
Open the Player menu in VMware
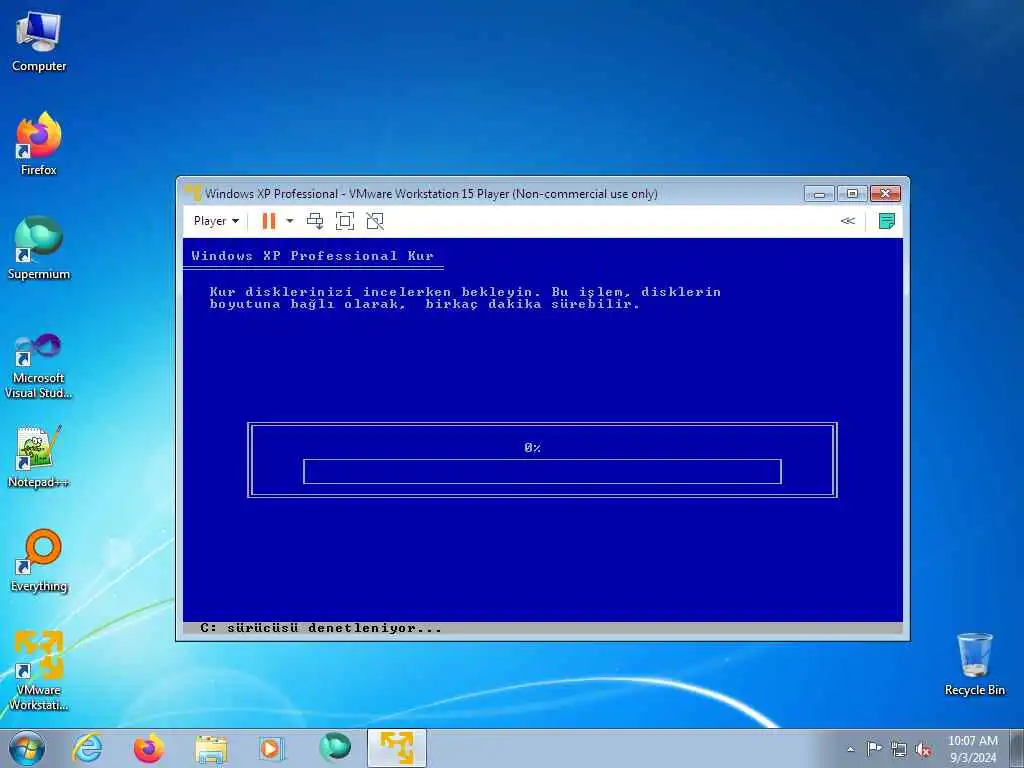[216, 221]
